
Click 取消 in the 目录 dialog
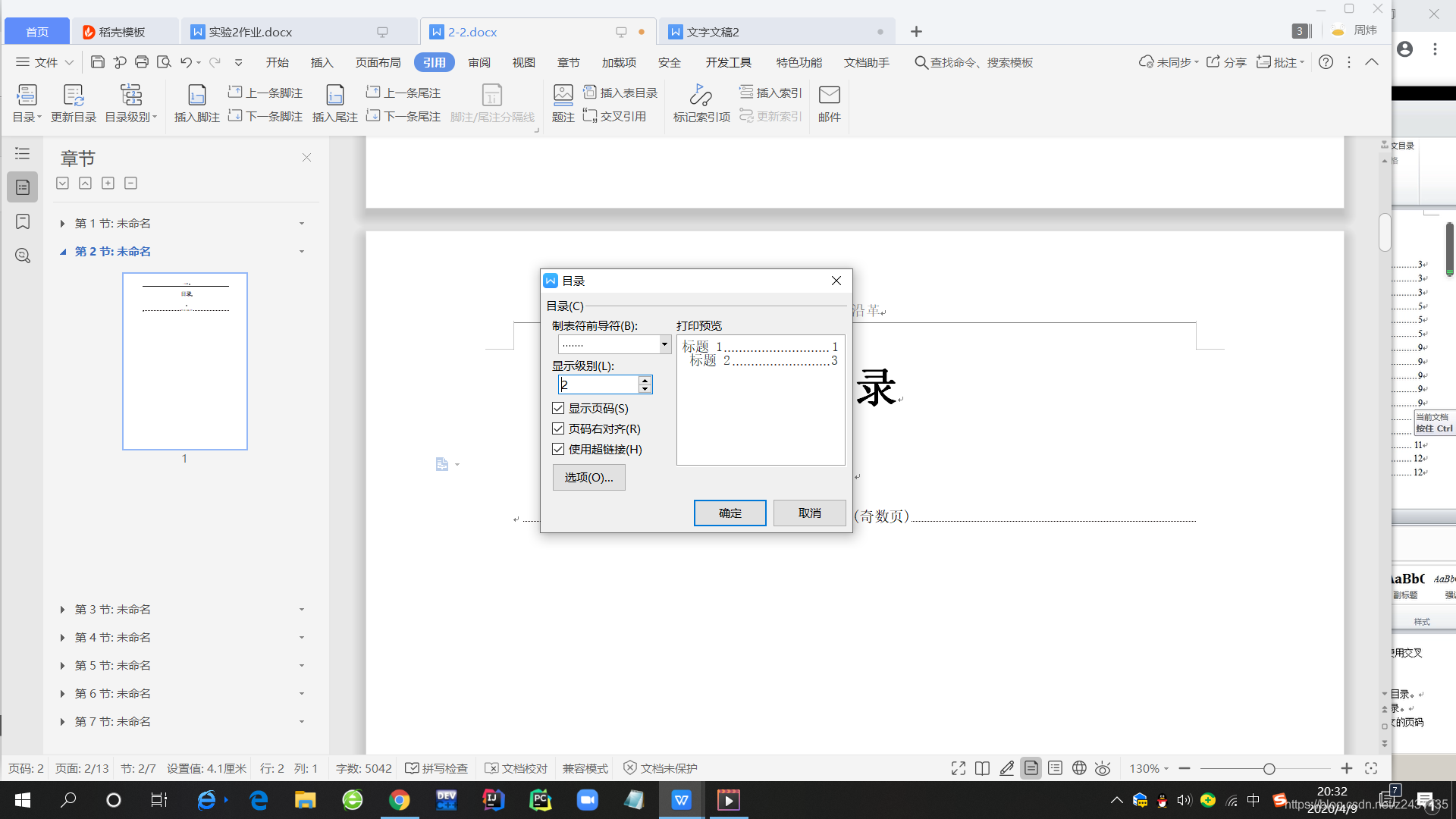point(809,513)
